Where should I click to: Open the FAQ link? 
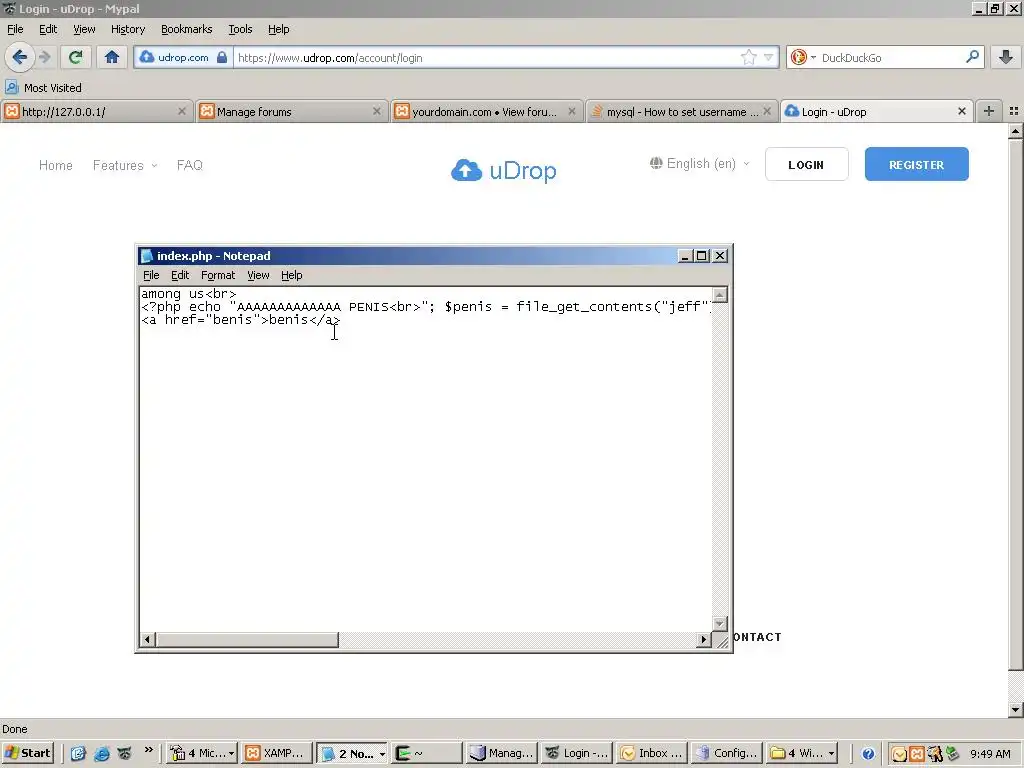[x=189, y=165]
